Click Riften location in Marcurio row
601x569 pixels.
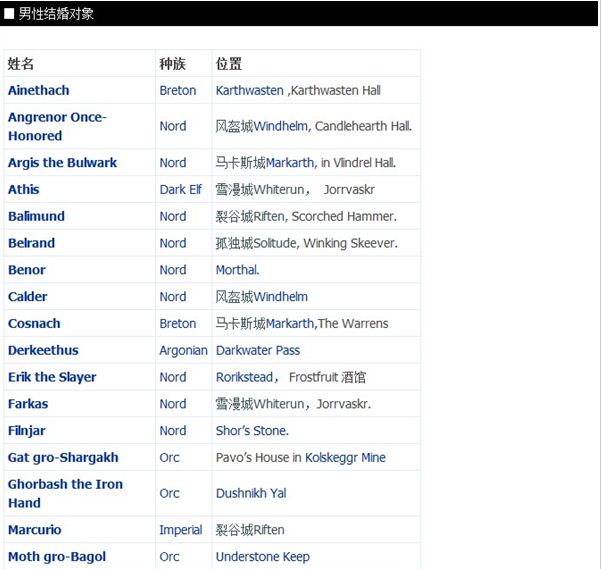point(250,530)
